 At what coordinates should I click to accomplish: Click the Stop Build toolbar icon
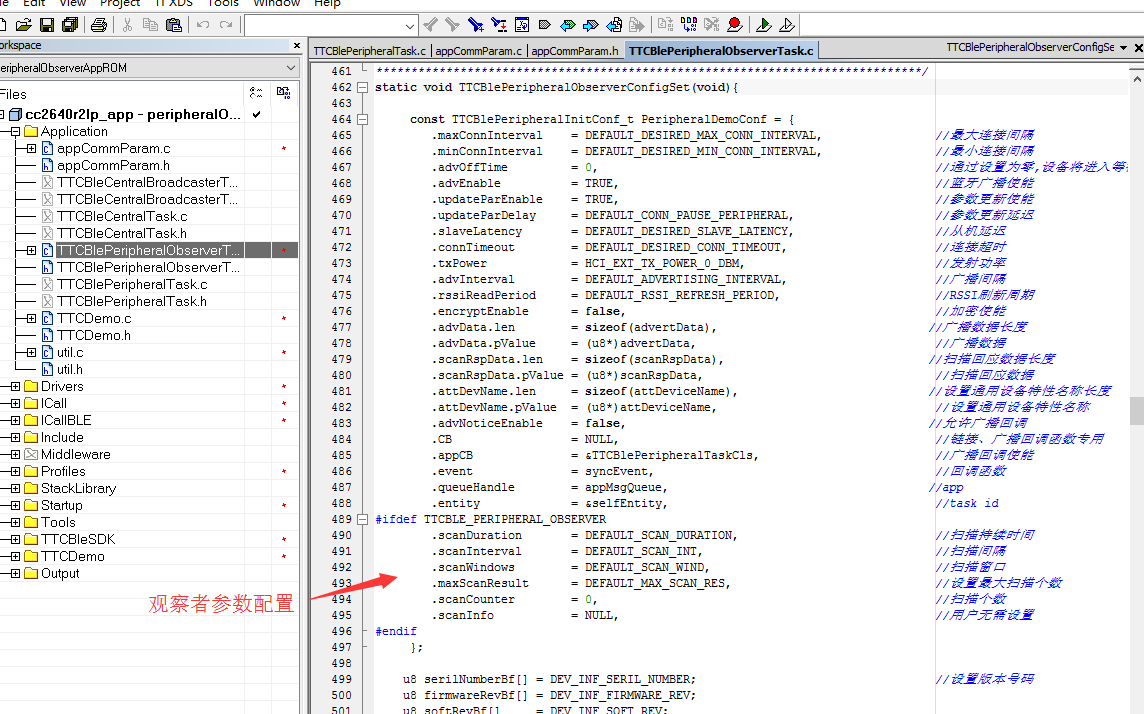(712, 26)
